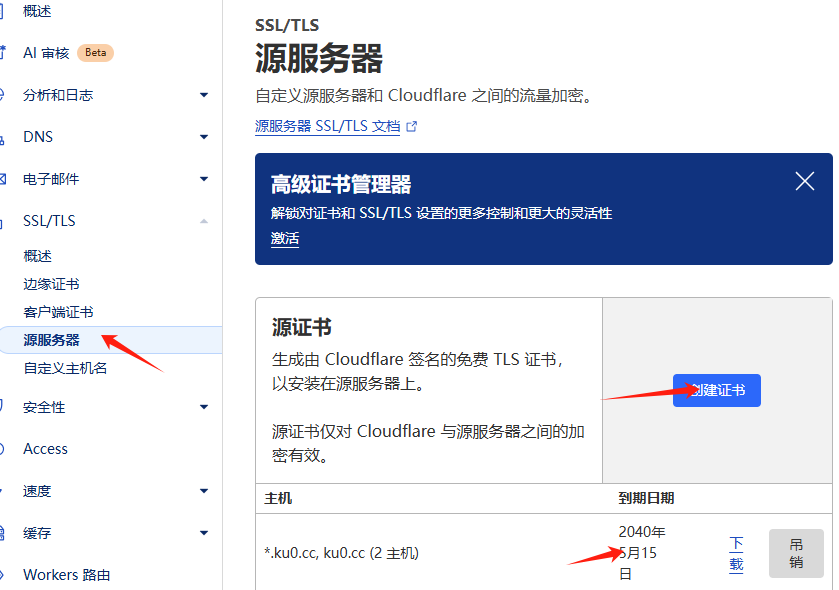Click 吊销 button for ku0.cc certificate
The image size is (839, 590).
point(796,554)
